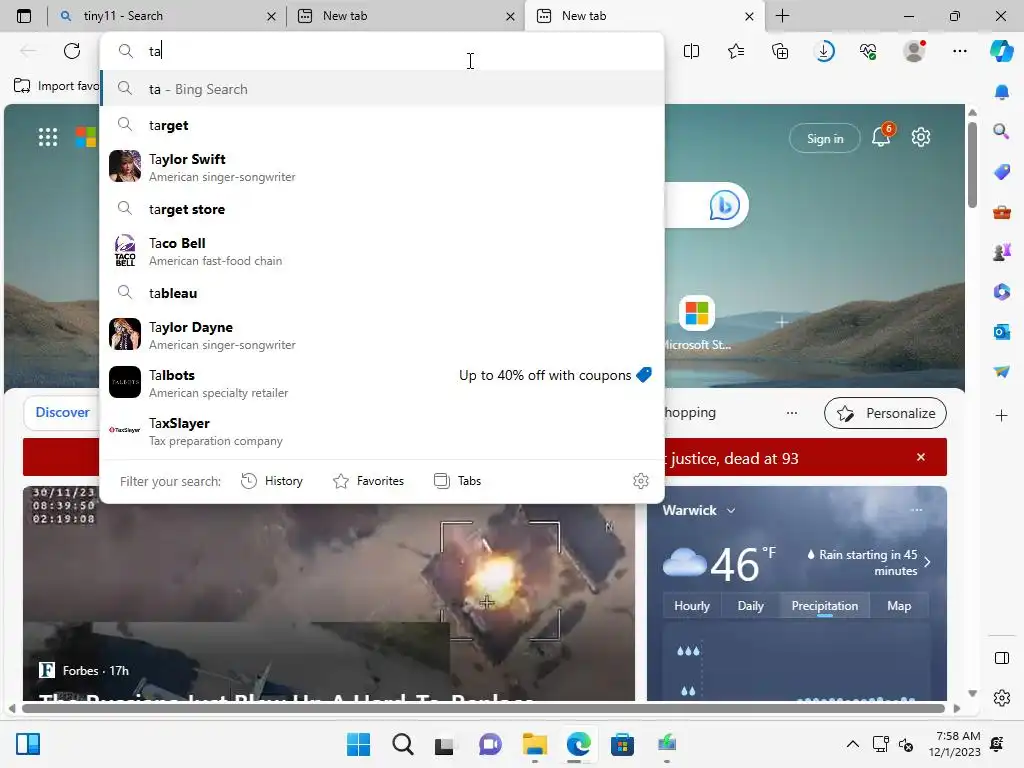Screen dimensions: 1024x768
Task: Open Microsoft Store from taskbar
Action: 622,744
